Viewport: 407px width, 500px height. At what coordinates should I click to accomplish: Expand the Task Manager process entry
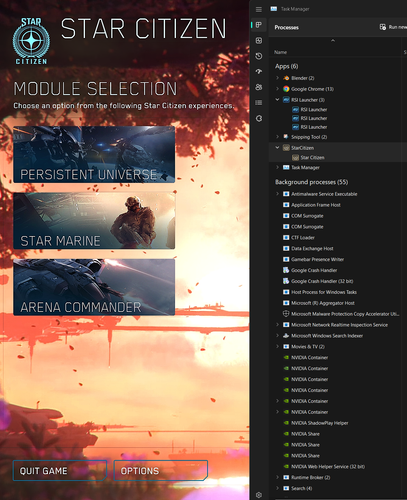(277, 167)
